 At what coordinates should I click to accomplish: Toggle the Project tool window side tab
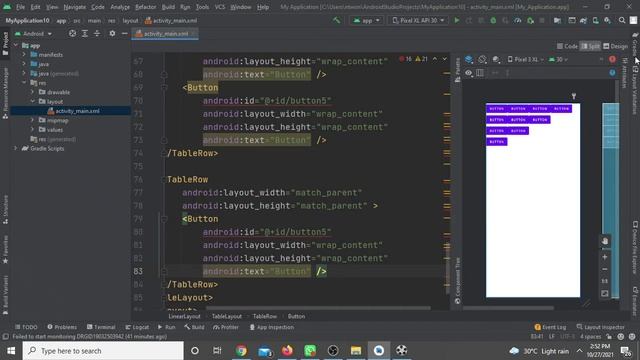(5, 44)
